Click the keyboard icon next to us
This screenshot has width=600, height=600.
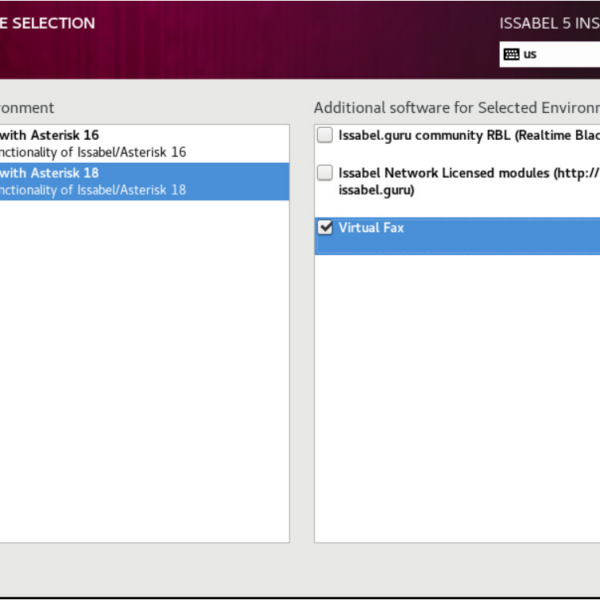tap(511, 54)
